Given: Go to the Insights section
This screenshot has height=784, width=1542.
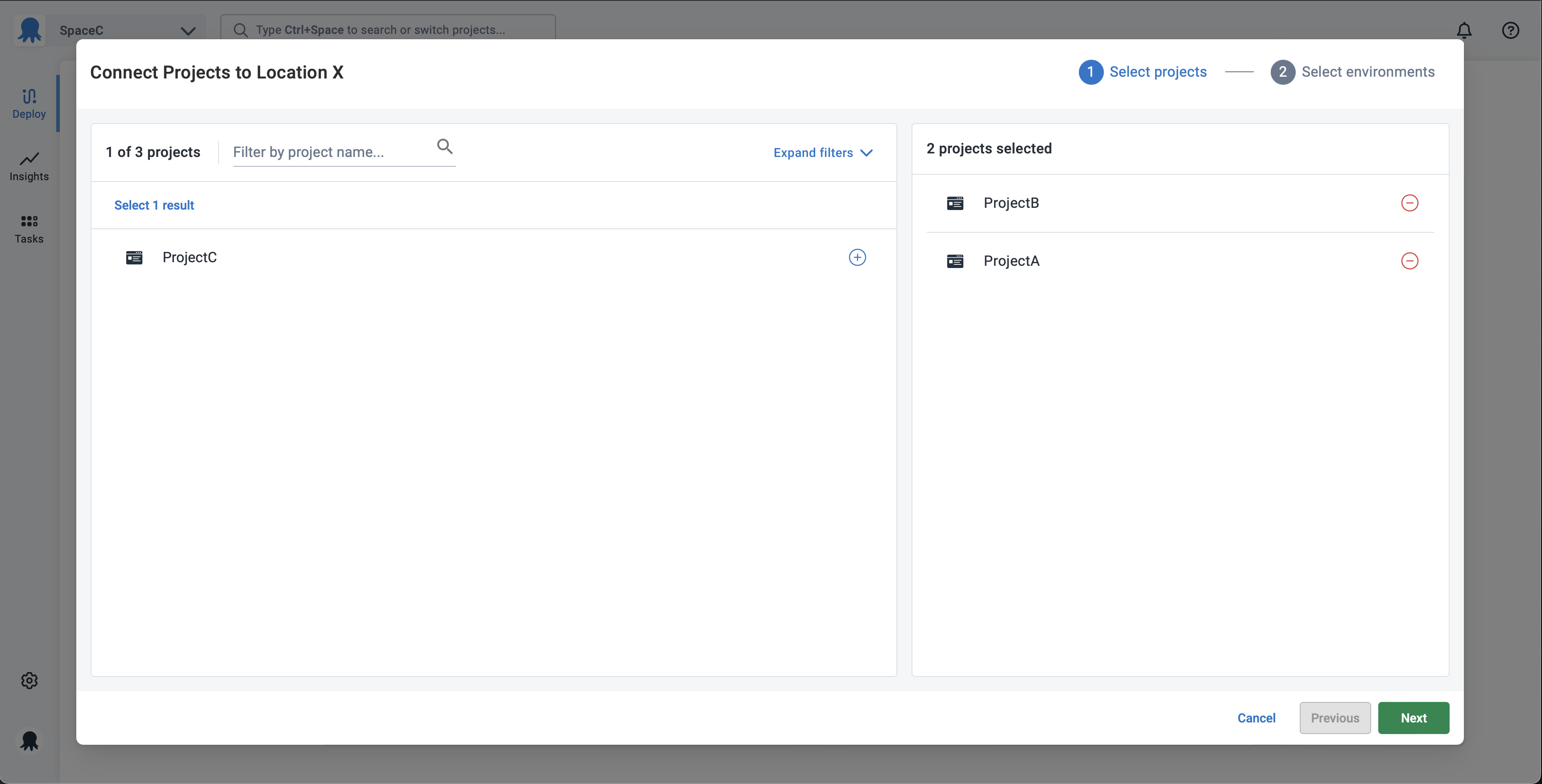Looking at the screenshot, I should pos(29,166).
